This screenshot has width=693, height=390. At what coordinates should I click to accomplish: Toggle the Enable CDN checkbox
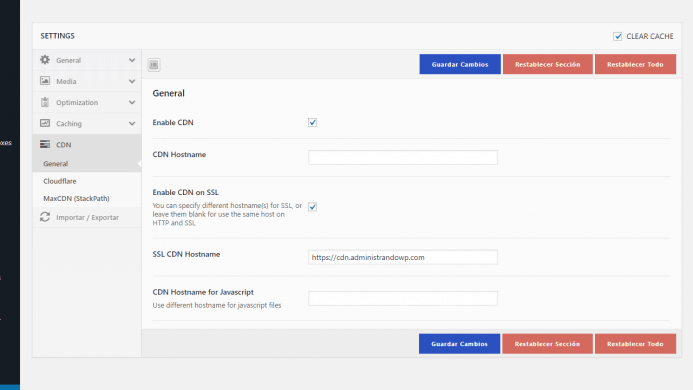point(312,122)
